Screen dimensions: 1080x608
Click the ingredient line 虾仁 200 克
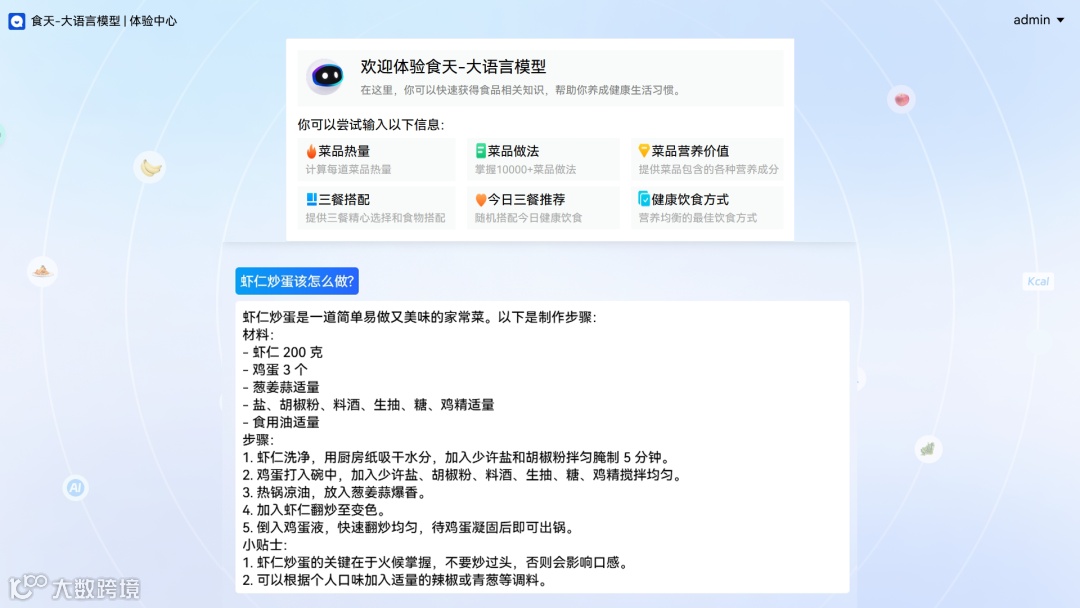coord(282,352)
